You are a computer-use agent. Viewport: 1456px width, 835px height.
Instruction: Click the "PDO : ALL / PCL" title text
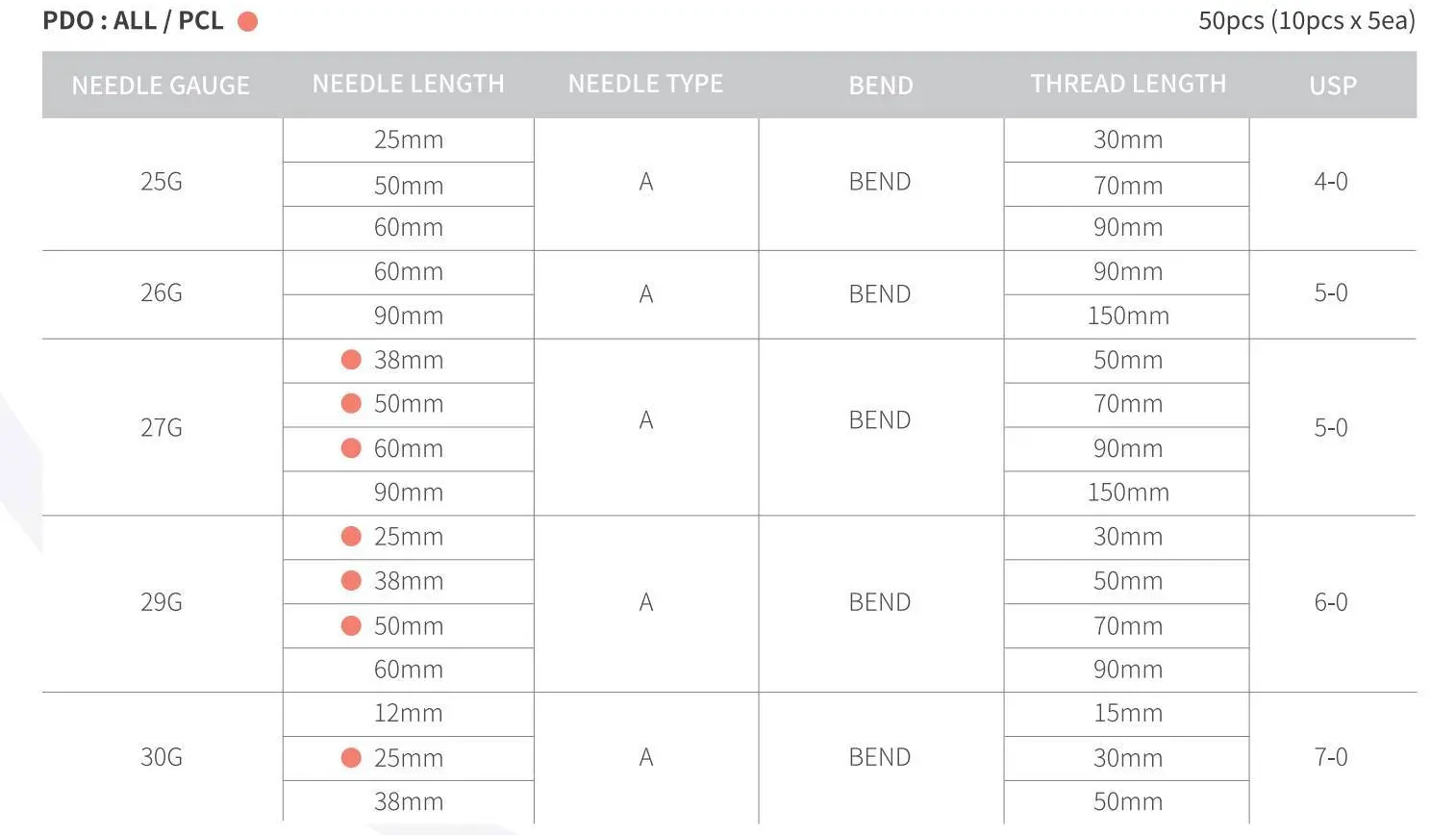pos(133,21)
